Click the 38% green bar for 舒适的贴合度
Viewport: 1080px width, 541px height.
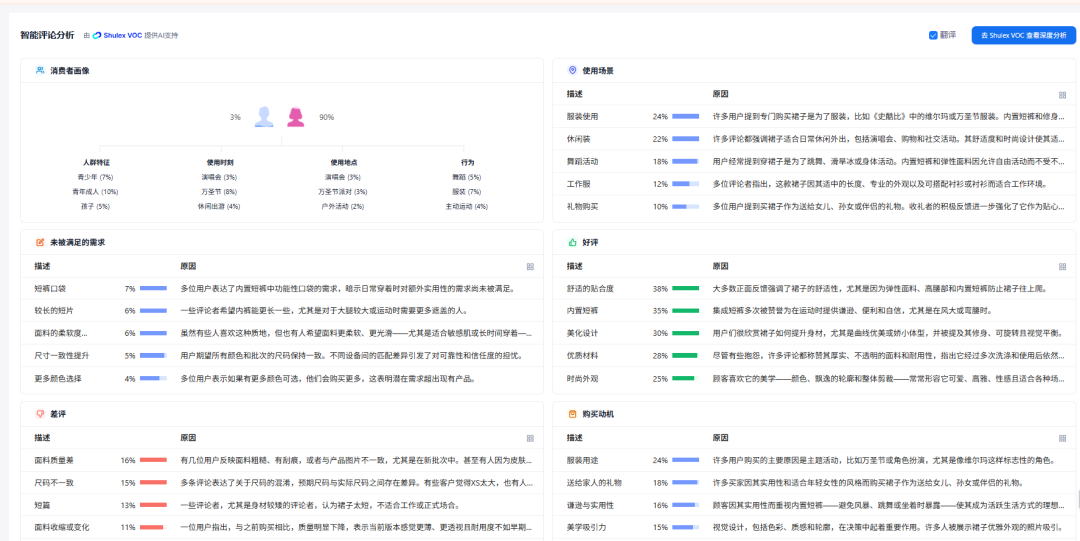pyautogui.click(x=685, y=288)
